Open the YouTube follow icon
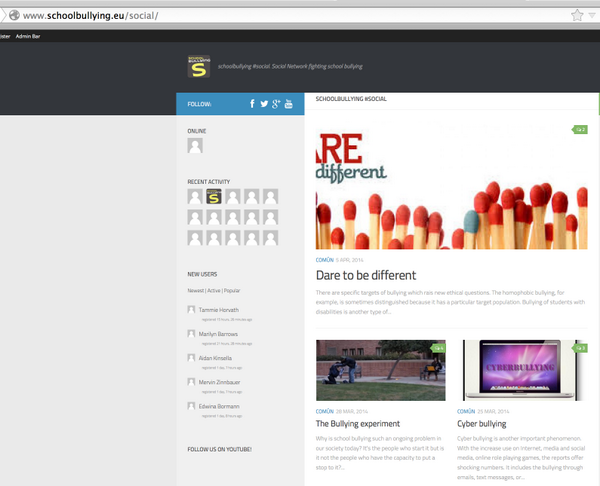 [x=289, y=104]
